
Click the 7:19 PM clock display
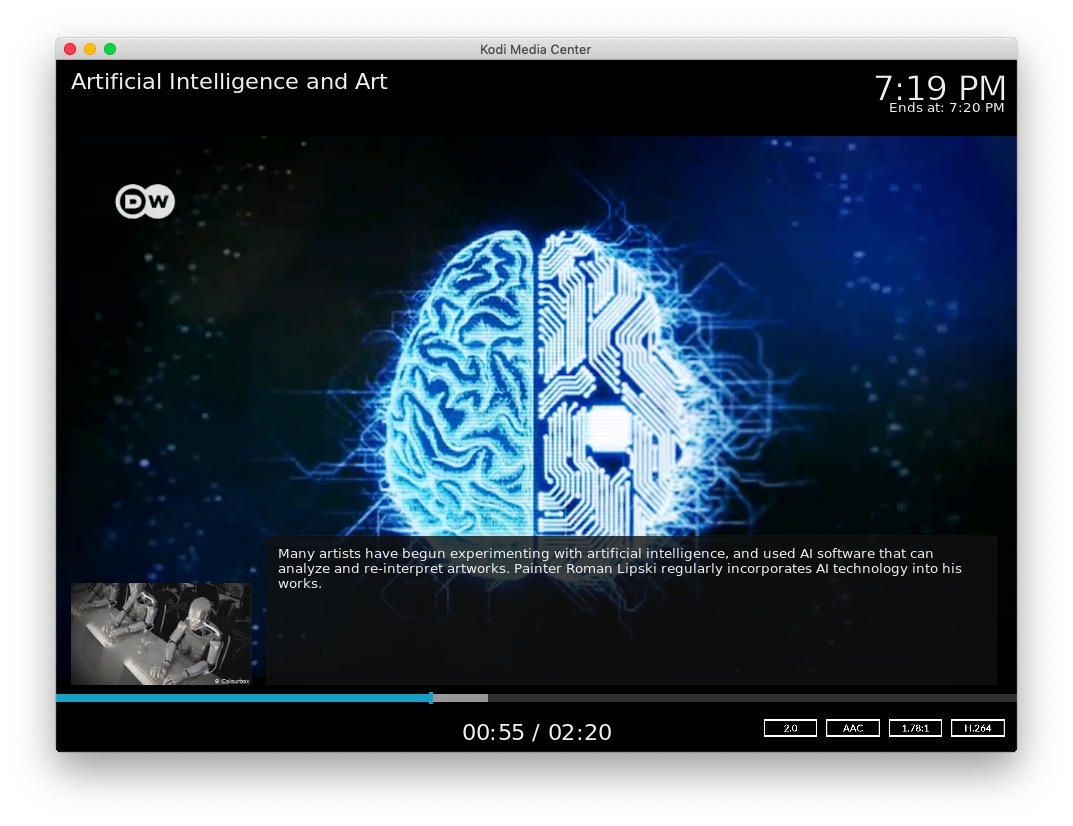(x=939, y=87)
